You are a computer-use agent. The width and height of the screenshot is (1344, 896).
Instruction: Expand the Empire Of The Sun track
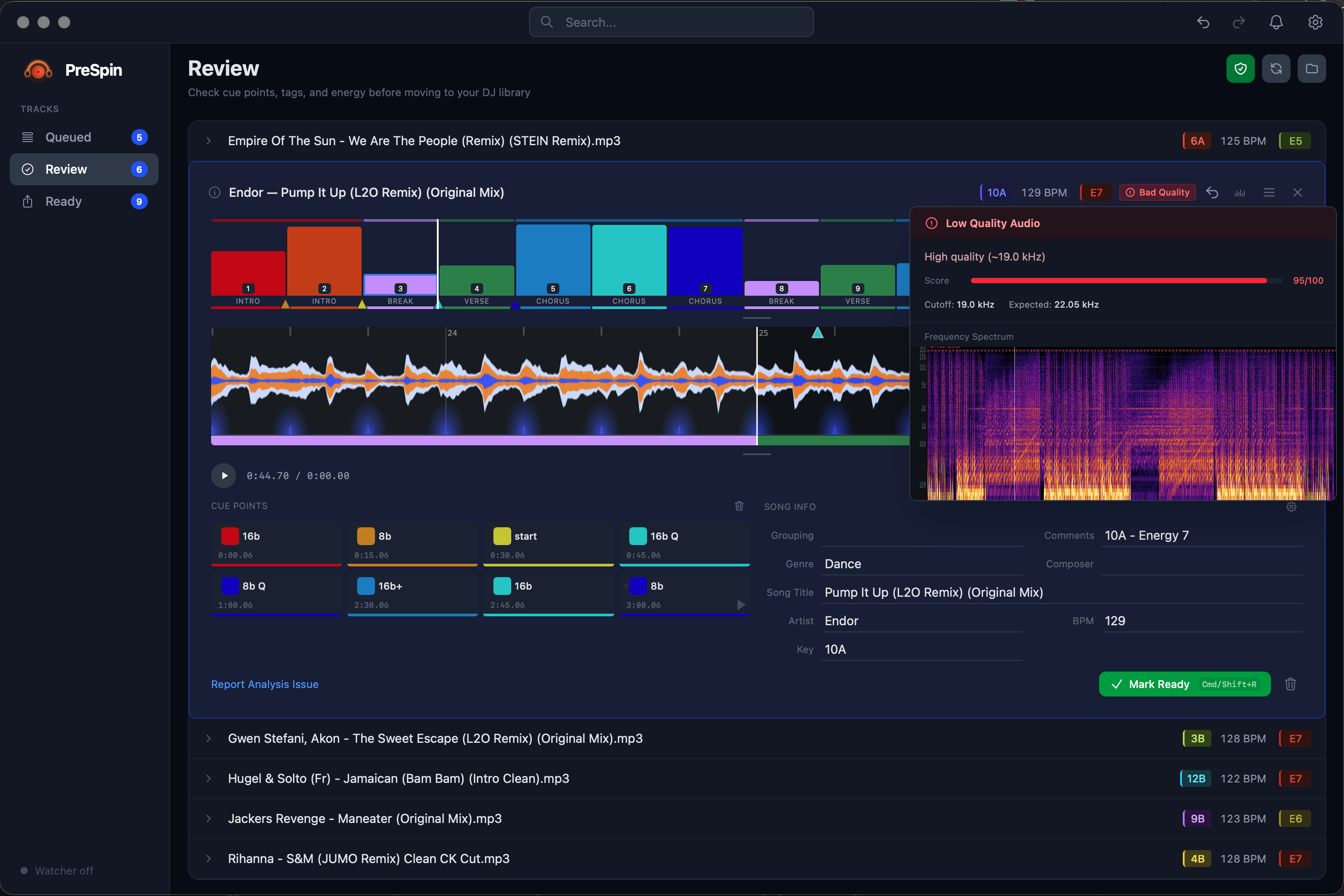click(208, 141)
